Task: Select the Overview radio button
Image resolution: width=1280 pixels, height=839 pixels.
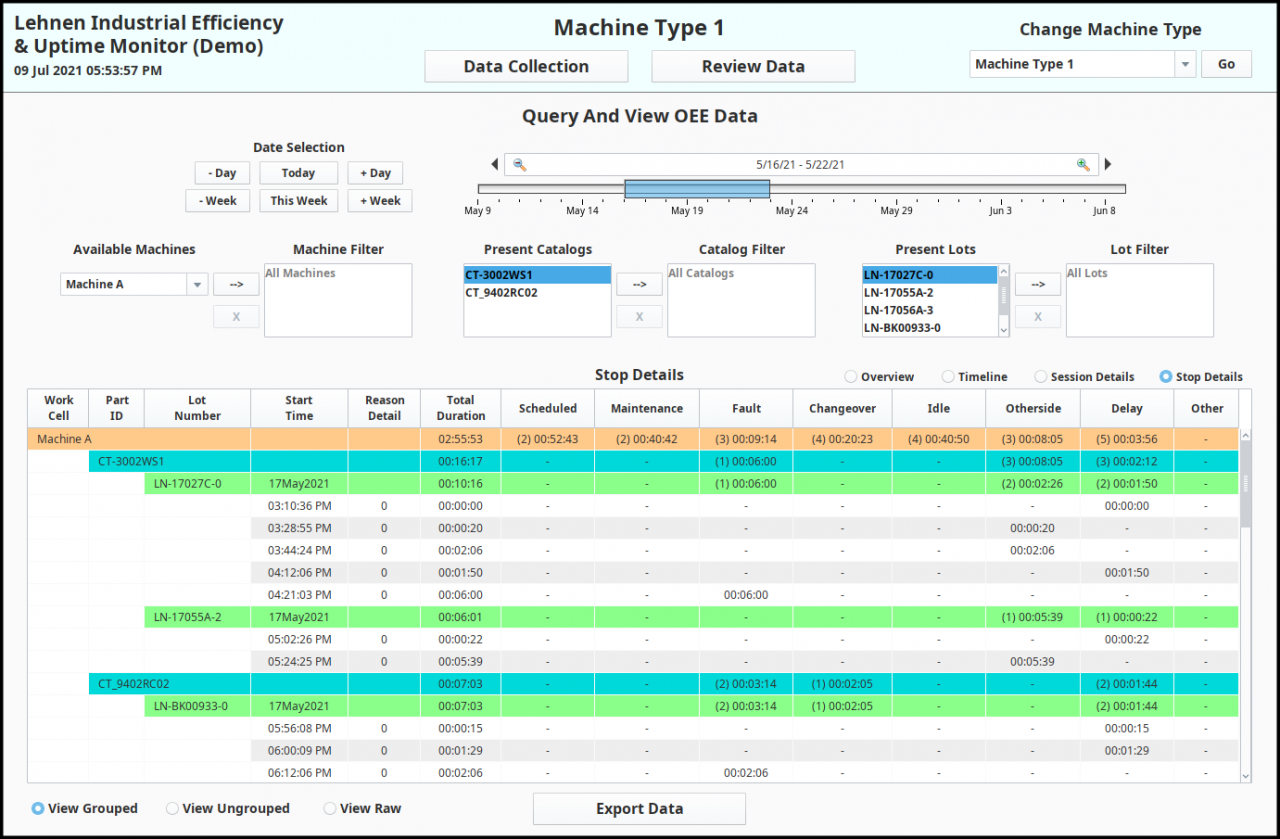Action: tap(851, 377)
